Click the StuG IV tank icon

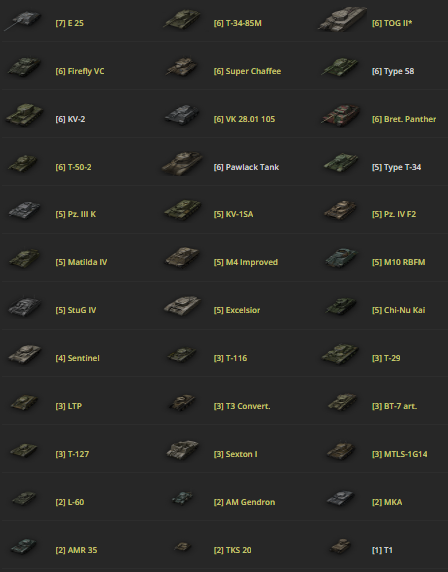tap(24, 306)
